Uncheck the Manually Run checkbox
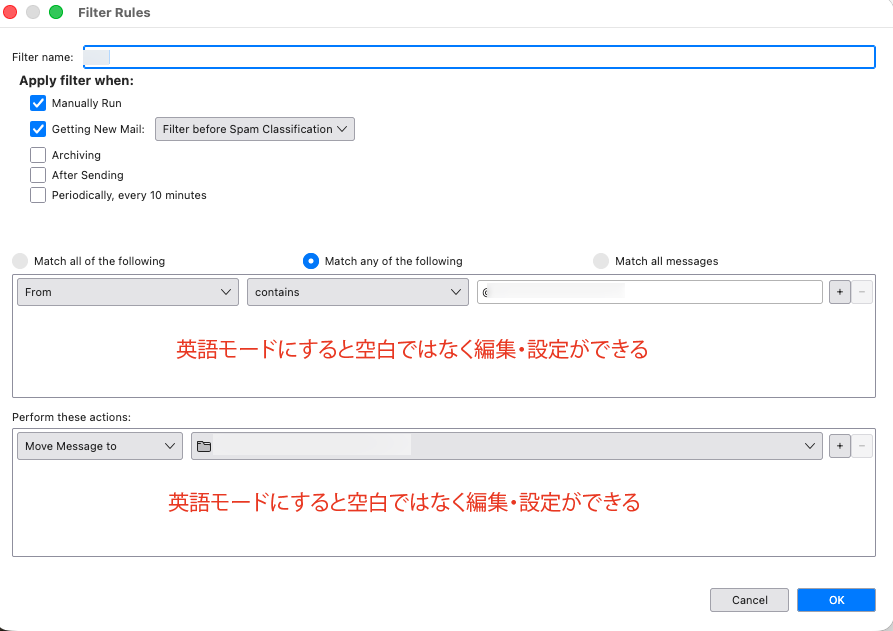The height and width of the screenshot is (631, 893). click(38, 103)
